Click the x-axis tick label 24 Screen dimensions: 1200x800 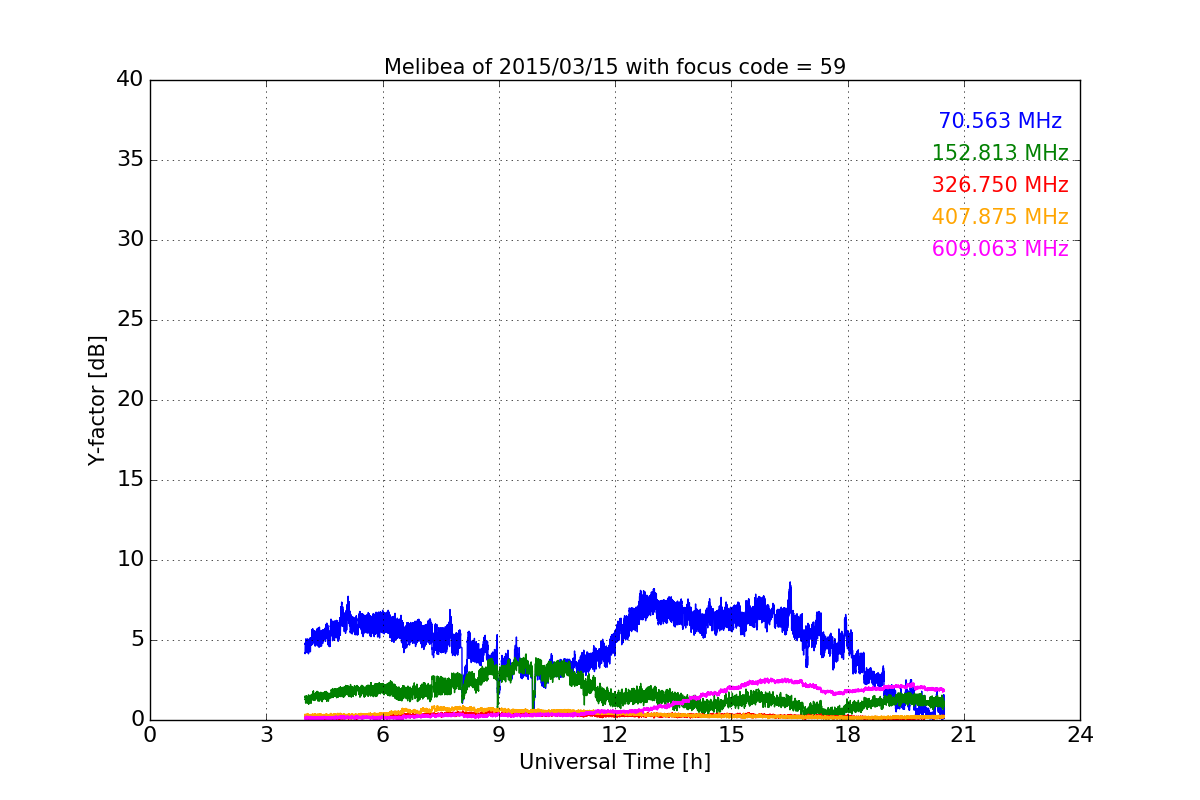(1080, 735)
